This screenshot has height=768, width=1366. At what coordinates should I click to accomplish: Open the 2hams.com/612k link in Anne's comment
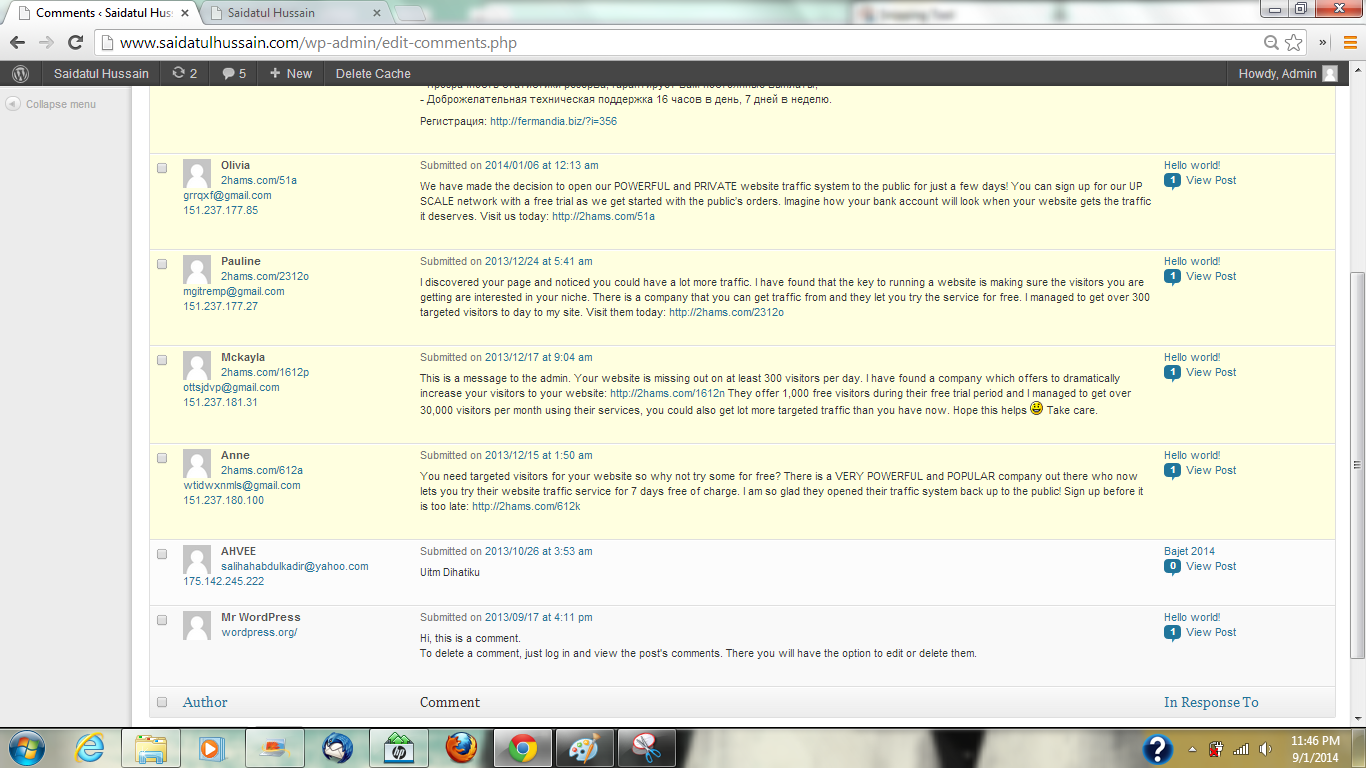[x=526, y=506]
